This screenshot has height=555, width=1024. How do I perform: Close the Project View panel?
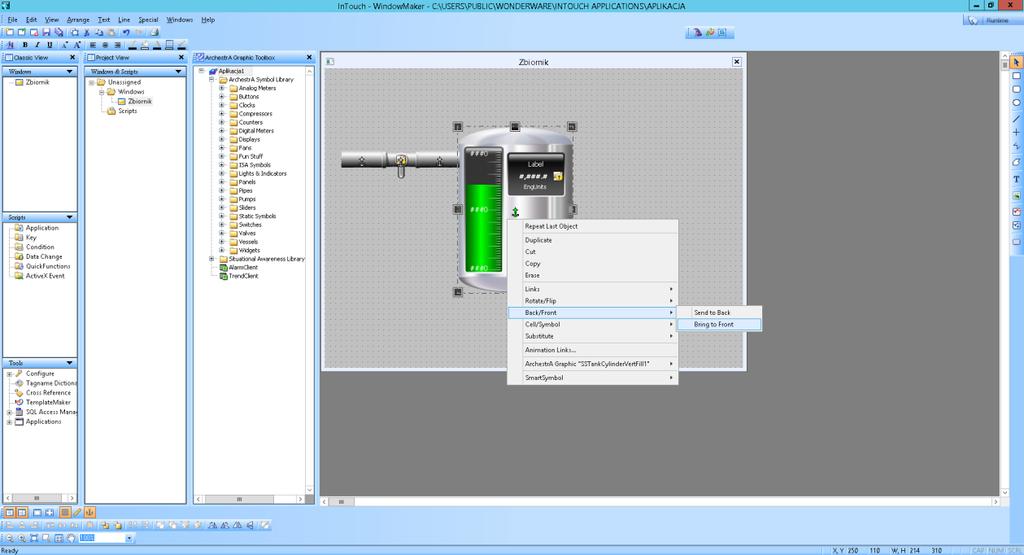click(x=182, y=57)
